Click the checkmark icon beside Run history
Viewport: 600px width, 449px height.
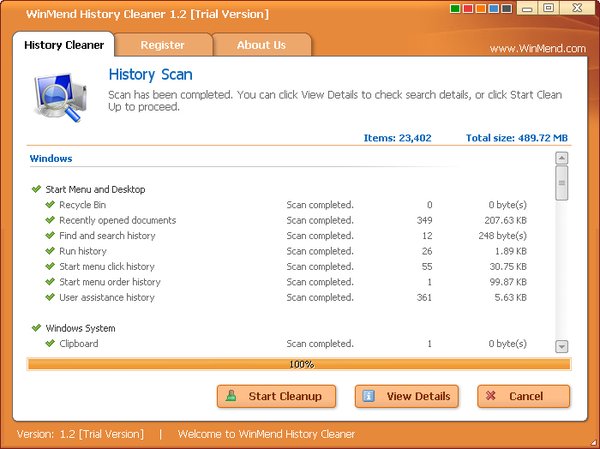coord(50,251)
